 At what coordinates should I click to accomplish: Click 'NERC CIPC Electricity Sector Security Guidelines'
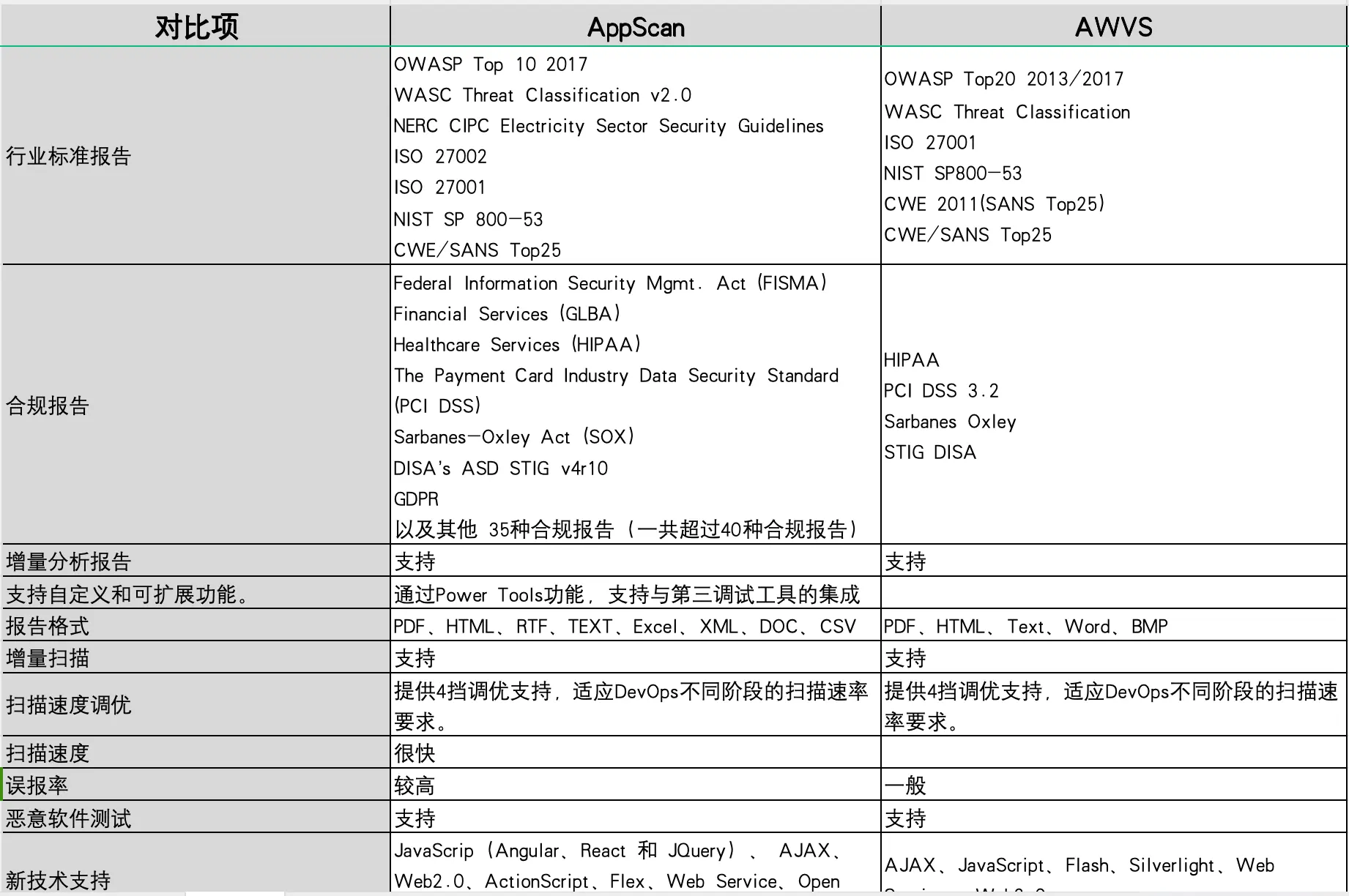tap(609, 126)
